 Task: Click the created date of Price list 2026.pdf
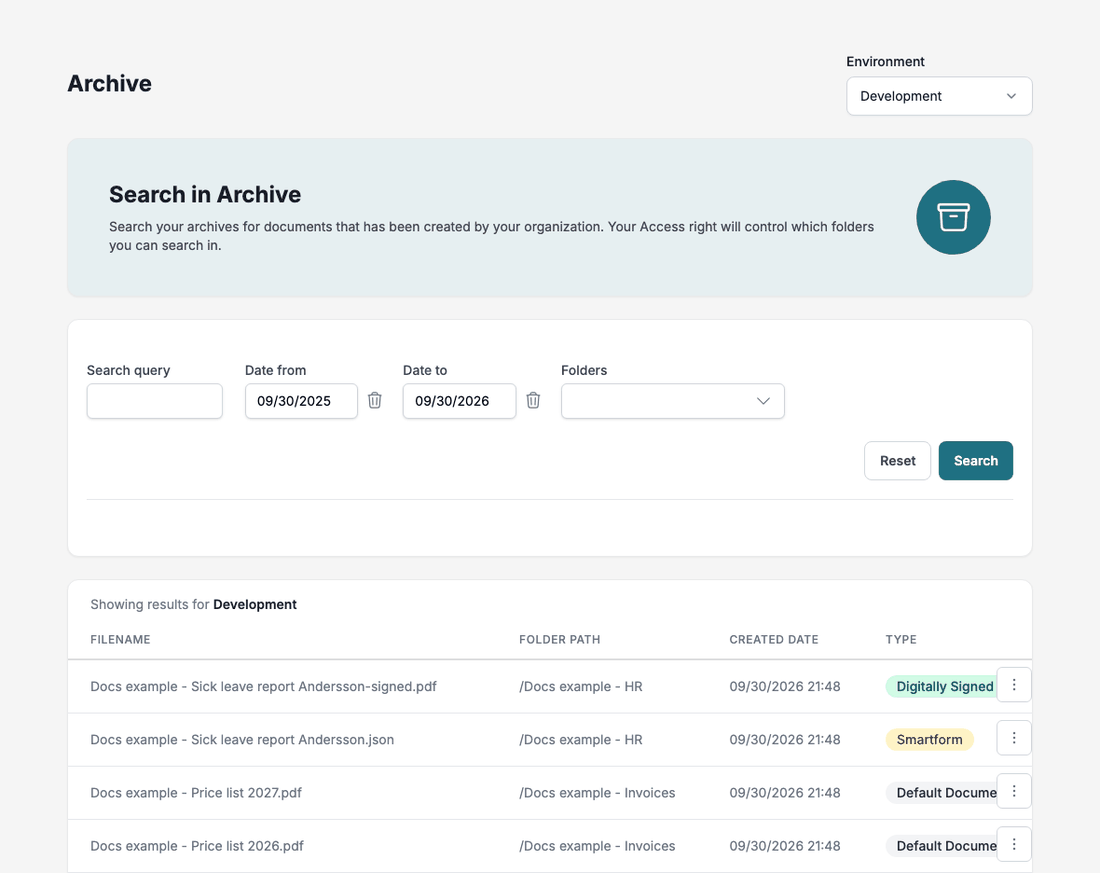785,846
